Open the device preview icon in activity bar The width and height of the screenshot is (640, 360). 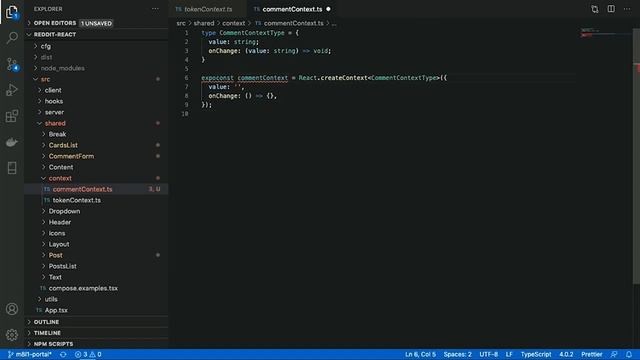coord(12,168)
